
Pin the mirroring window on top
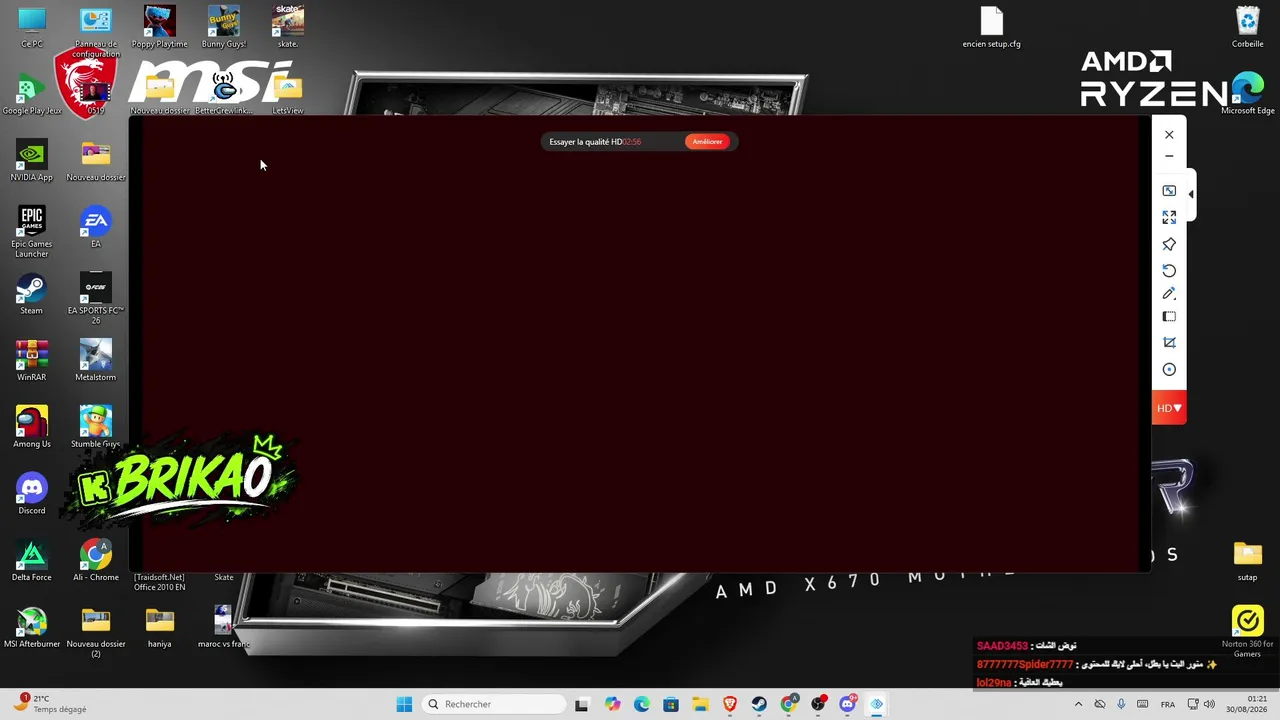(1169, 244)
